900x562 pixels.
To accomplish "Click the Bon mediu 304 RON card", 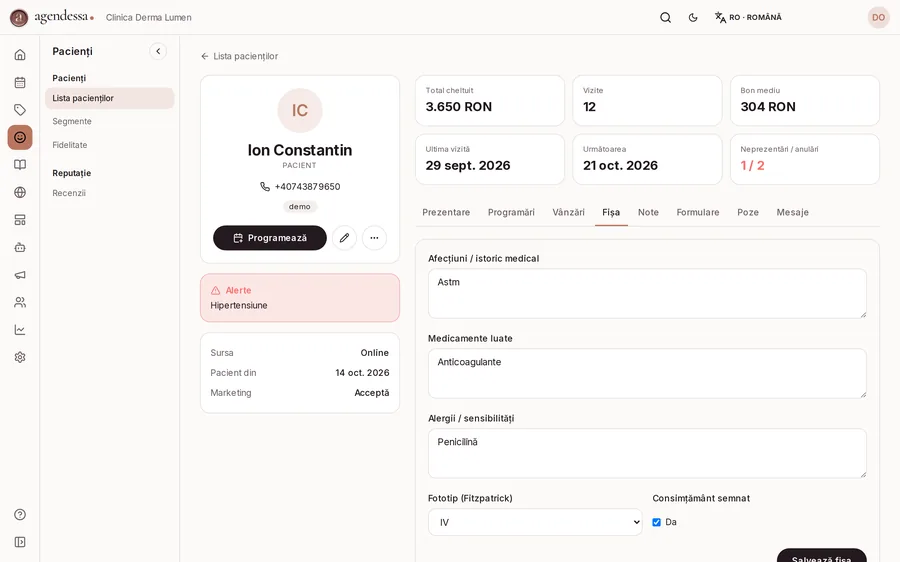I will [805, 100].
